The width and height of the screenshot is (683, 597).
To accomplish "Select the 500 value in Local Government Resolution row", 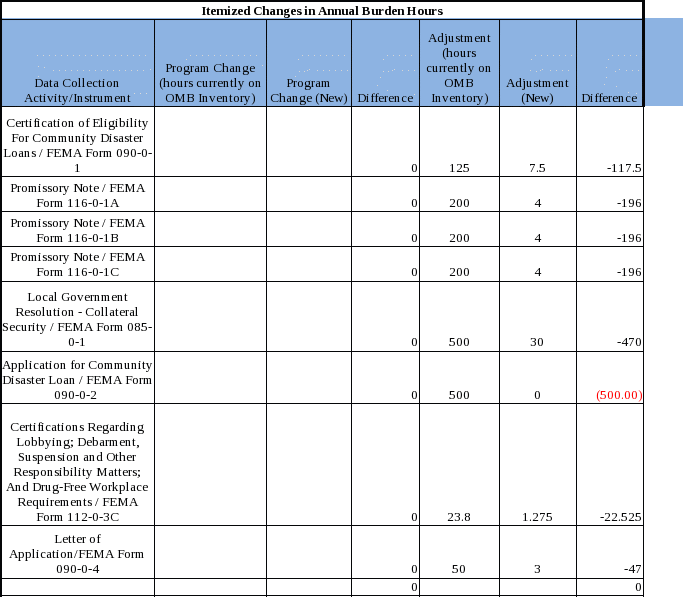I will pos(460,342).
